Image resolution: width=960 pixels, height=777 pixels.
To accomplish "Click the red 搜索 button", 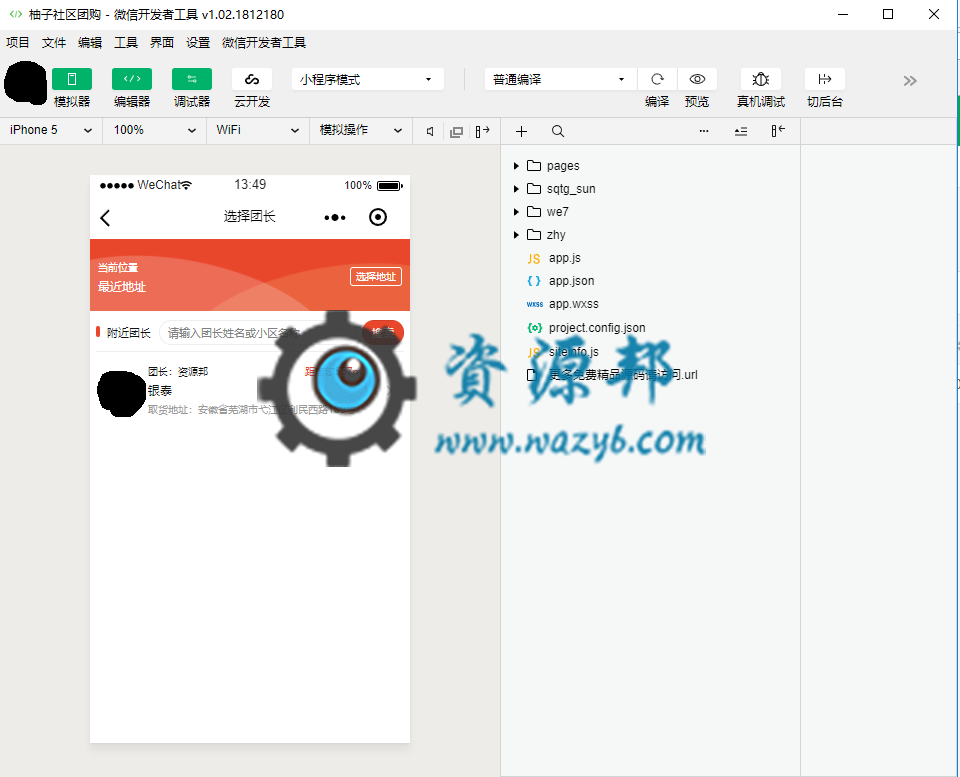I will (x=383, y=332).
